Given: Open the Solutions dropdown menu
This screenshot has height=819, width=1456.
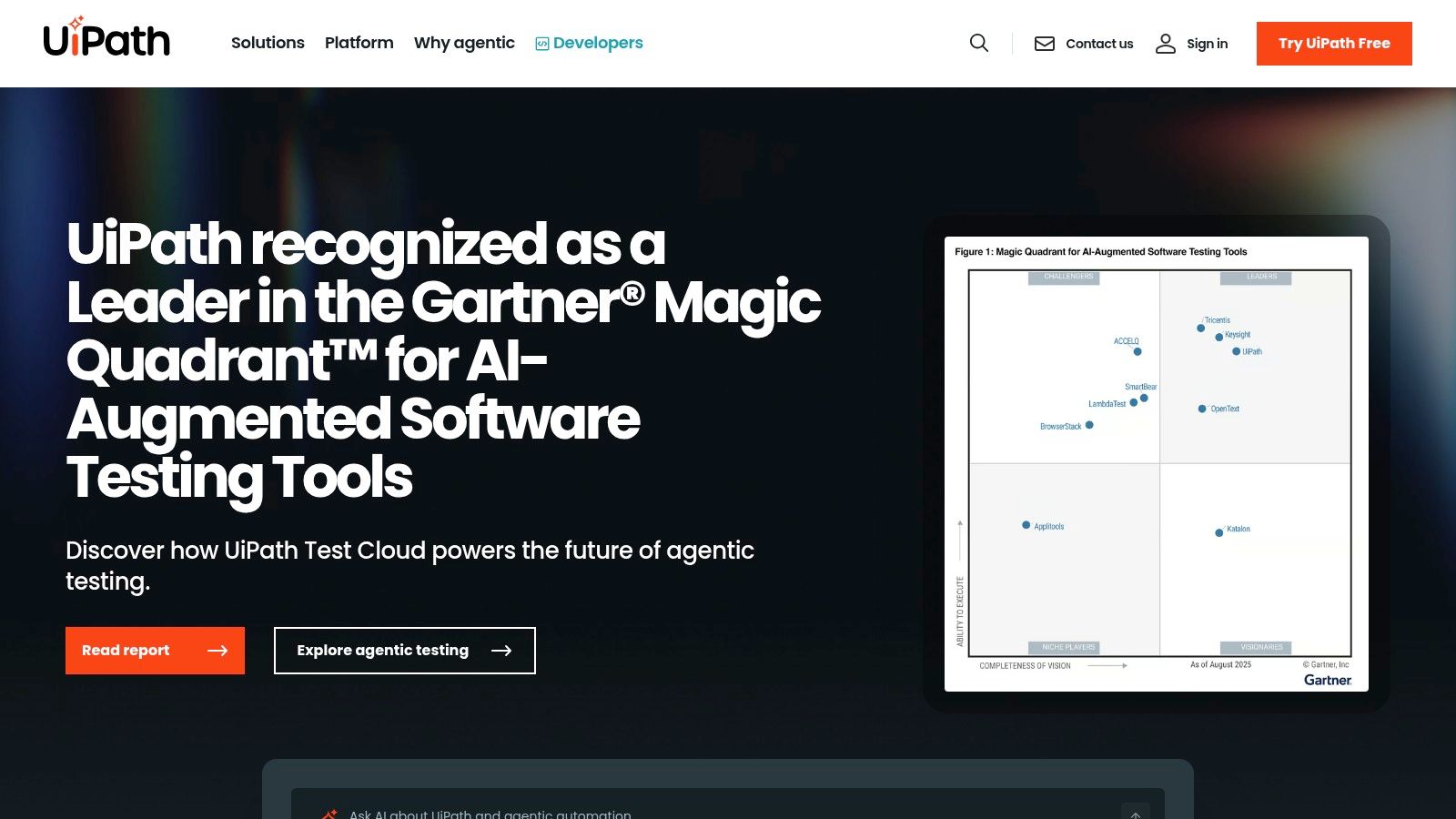Looking at the screenshot, I should pyautogui.click(x=268, y=43).
